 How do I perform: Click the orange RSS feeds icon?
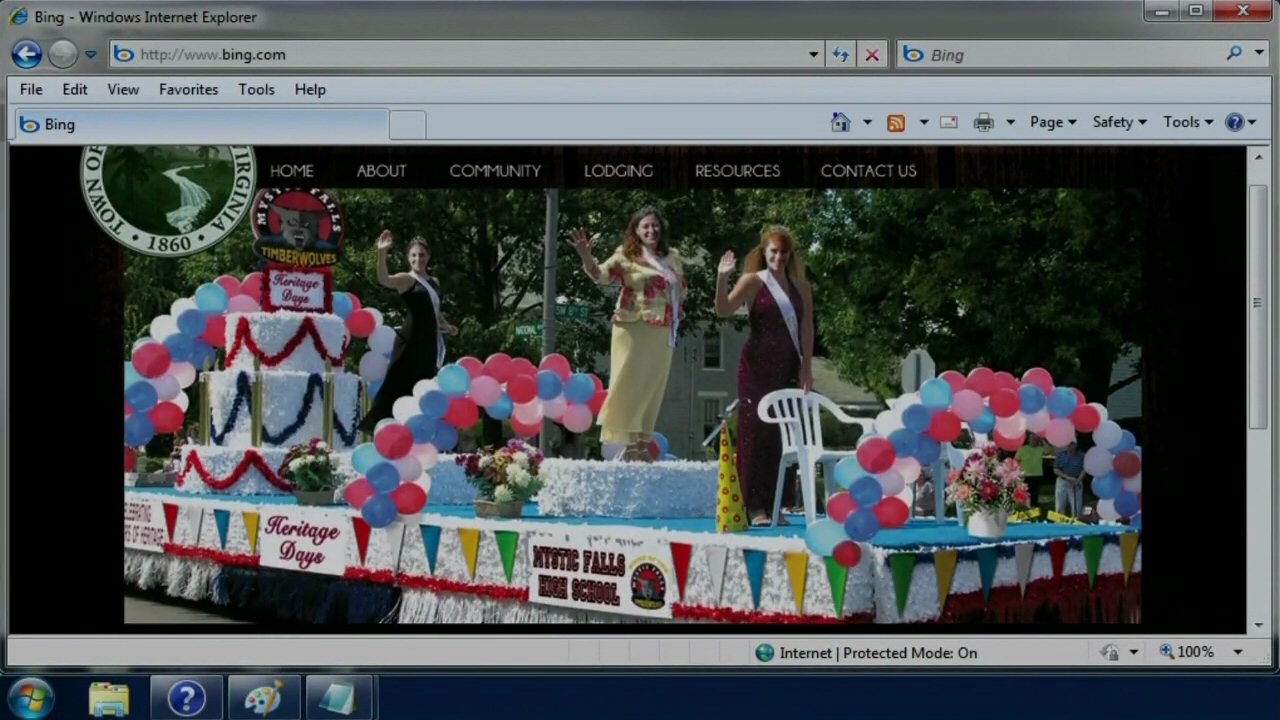pyautogui.click(x=896, y=122)
